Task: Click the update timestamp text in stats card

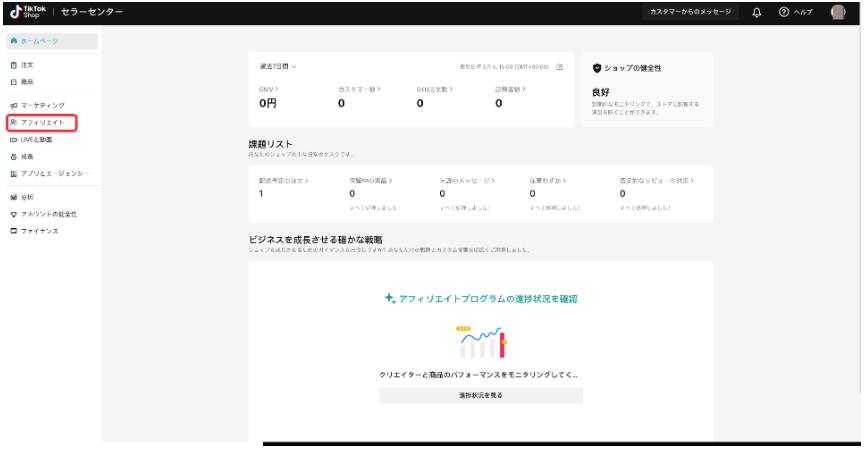Action: [504, 67]
